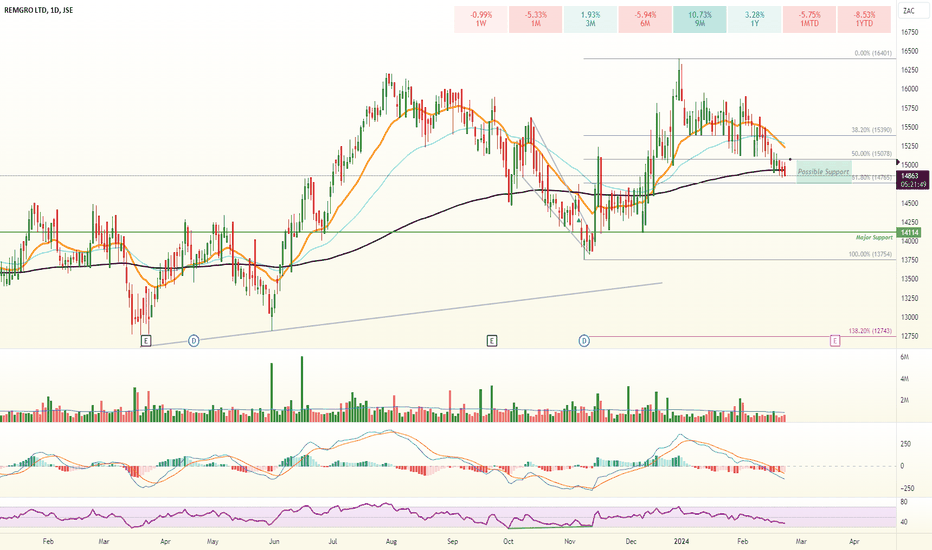The height and width of the screenshot is (550, 932).
Task: Click the earnings E marker in late March
Action: (146, 341)
